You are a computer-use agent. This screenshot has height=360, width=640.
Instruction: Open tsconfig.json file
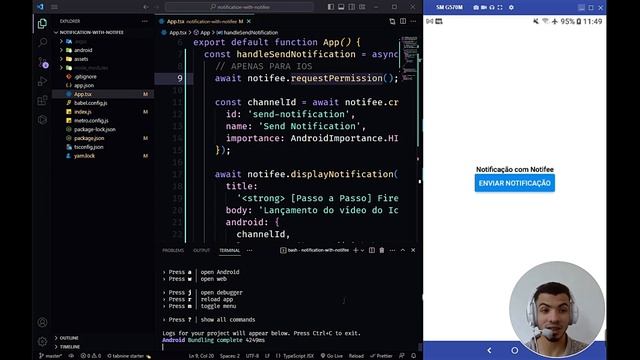(89, 147)
